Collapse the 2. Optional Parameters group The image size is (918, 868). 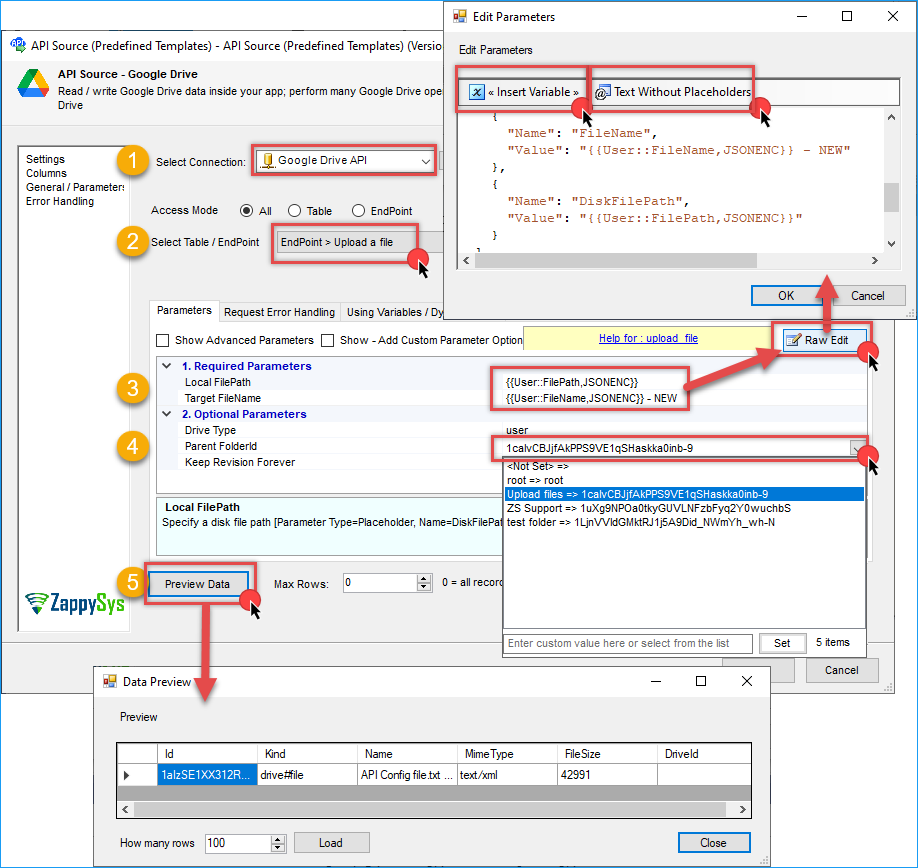[167, 414]
